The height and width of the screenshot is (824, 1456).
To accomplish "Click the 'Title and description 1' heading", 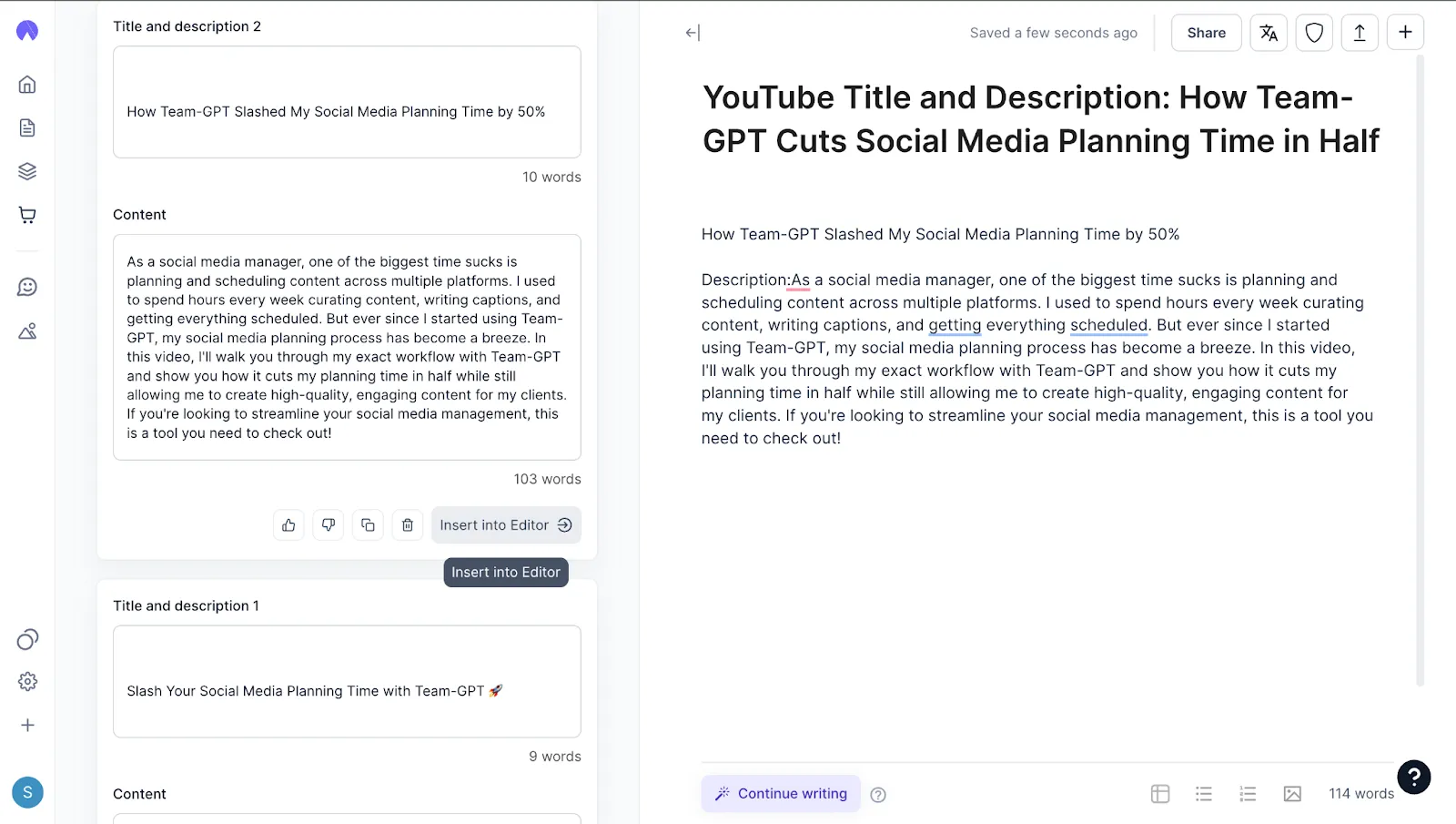I will point(186,605).
